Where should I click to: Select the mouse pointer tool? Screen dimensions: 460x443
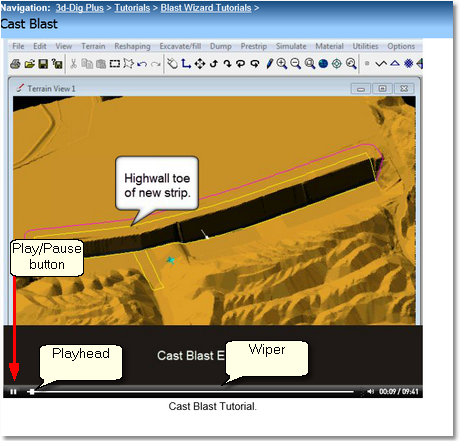[172, 63]
